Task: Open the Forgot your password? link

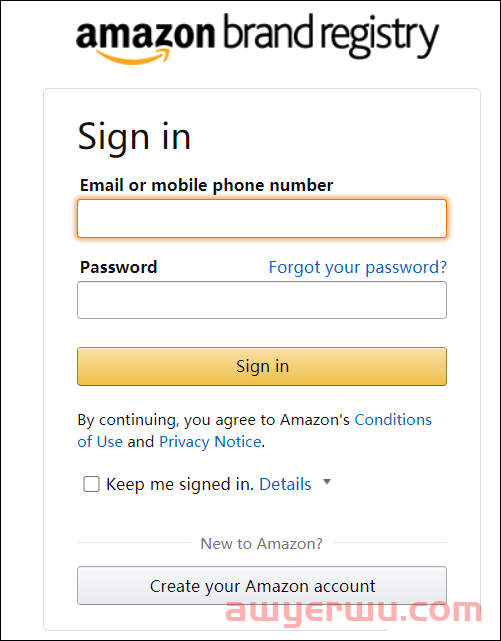Action: click(x=358, y=267)
